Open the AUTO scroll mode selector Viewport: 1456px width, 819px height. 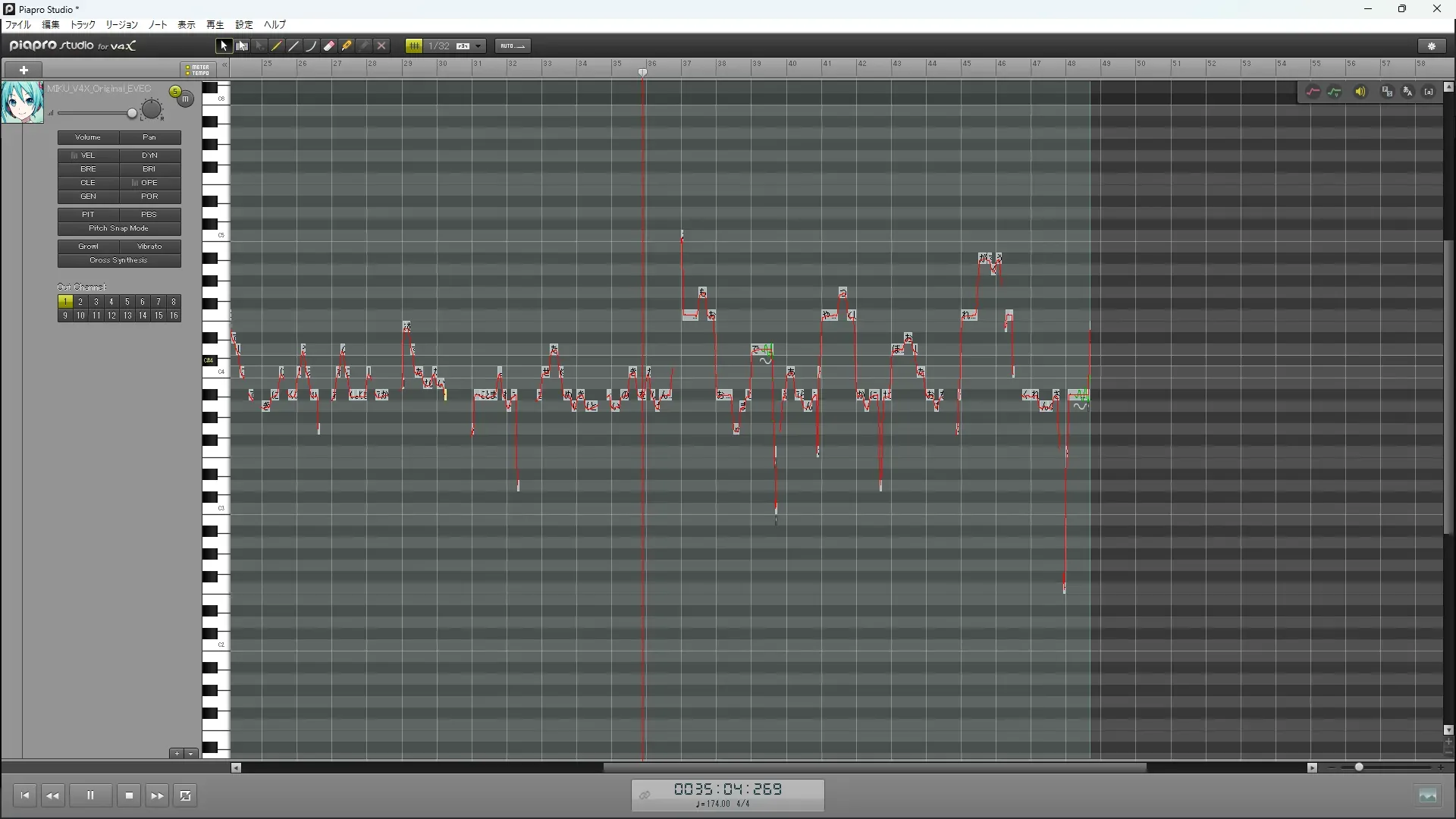[513, 46]
